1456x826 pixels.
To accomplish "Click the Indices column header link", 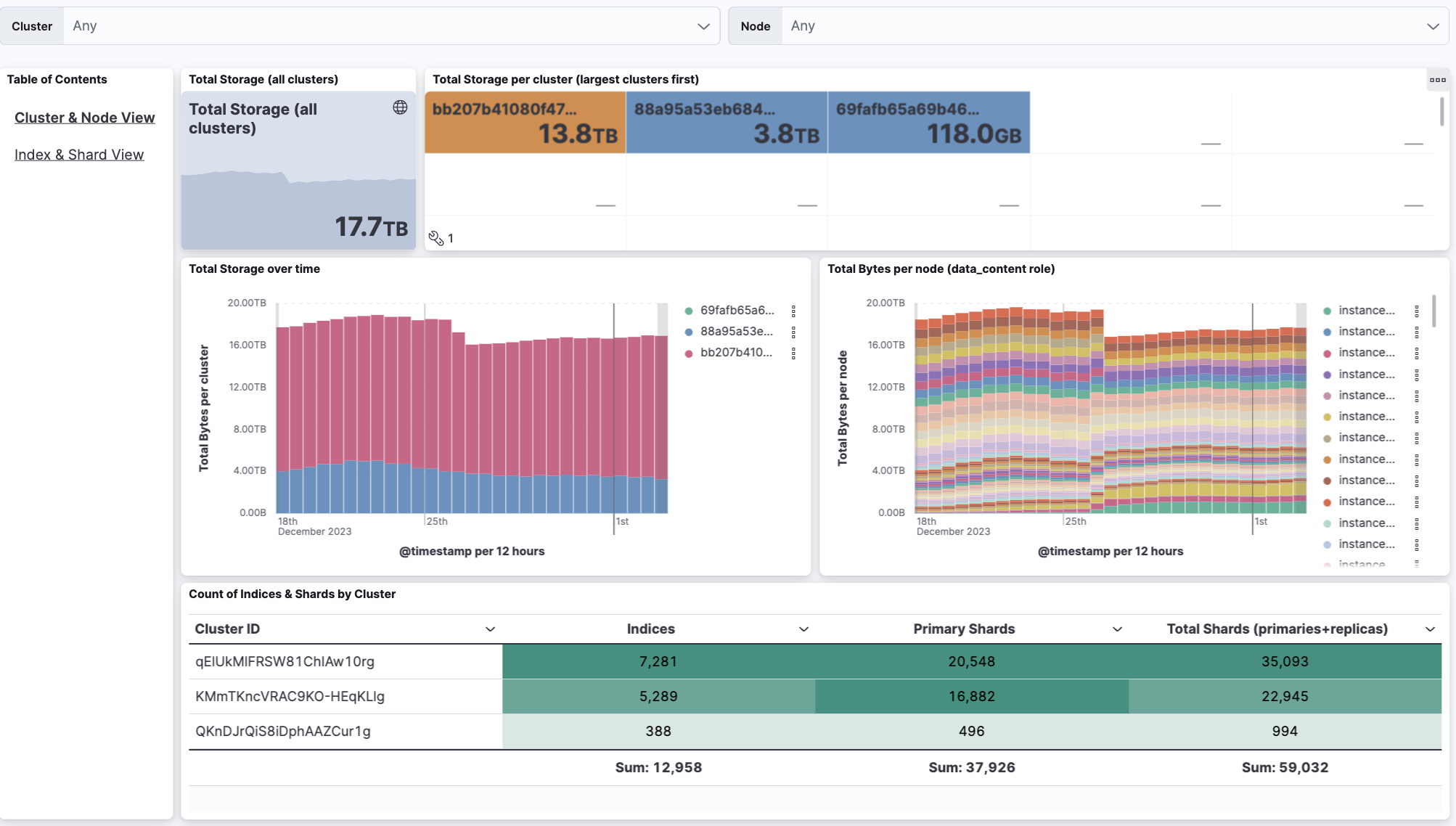I will point(650,629).
